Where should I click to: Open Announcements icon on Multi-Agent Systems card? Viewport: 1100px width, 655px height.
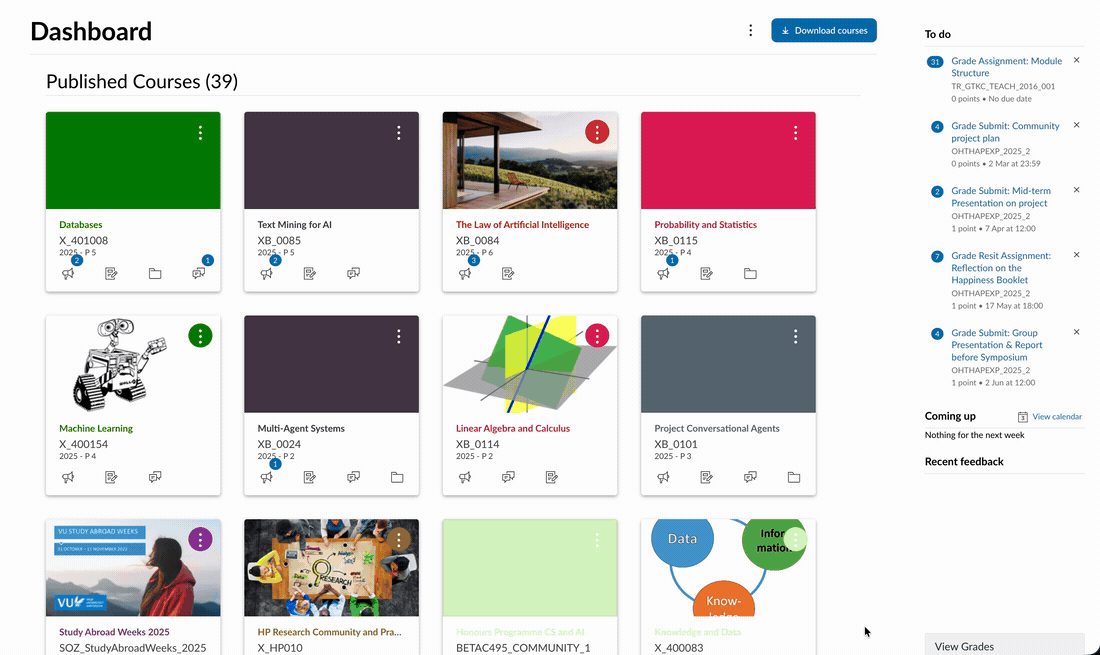(267, 477)
